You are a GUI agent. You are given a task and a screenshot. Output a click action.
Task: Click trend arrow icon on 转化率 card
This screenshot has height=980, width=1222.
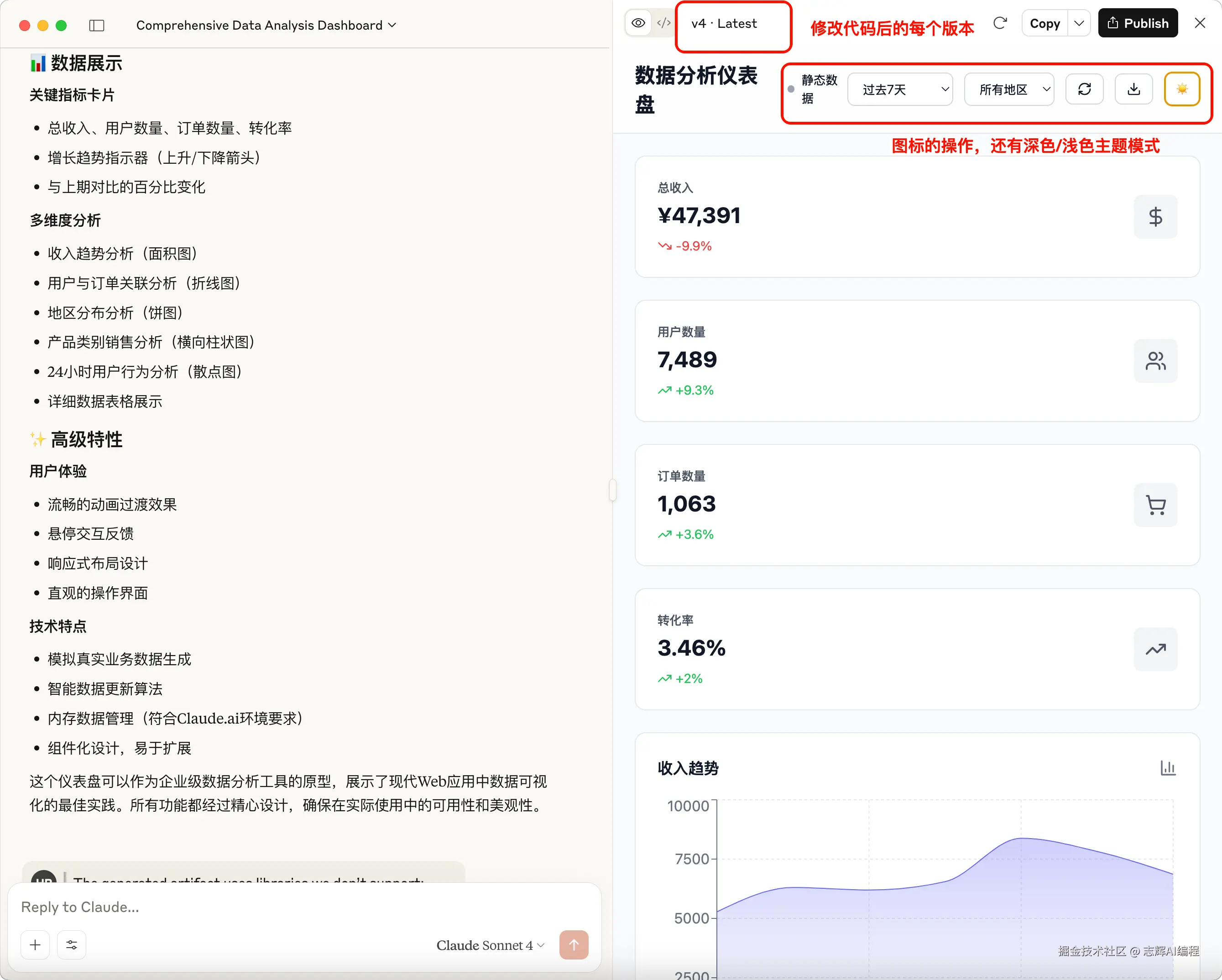[1155, 649]
